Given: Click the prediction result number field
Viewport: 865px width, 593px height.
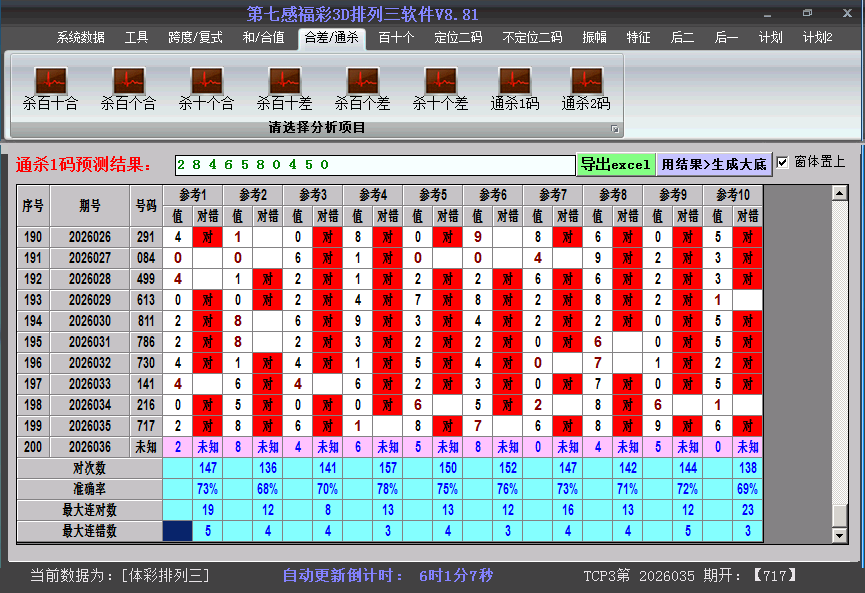Looking at the screenshot, I should pos(370,162).
